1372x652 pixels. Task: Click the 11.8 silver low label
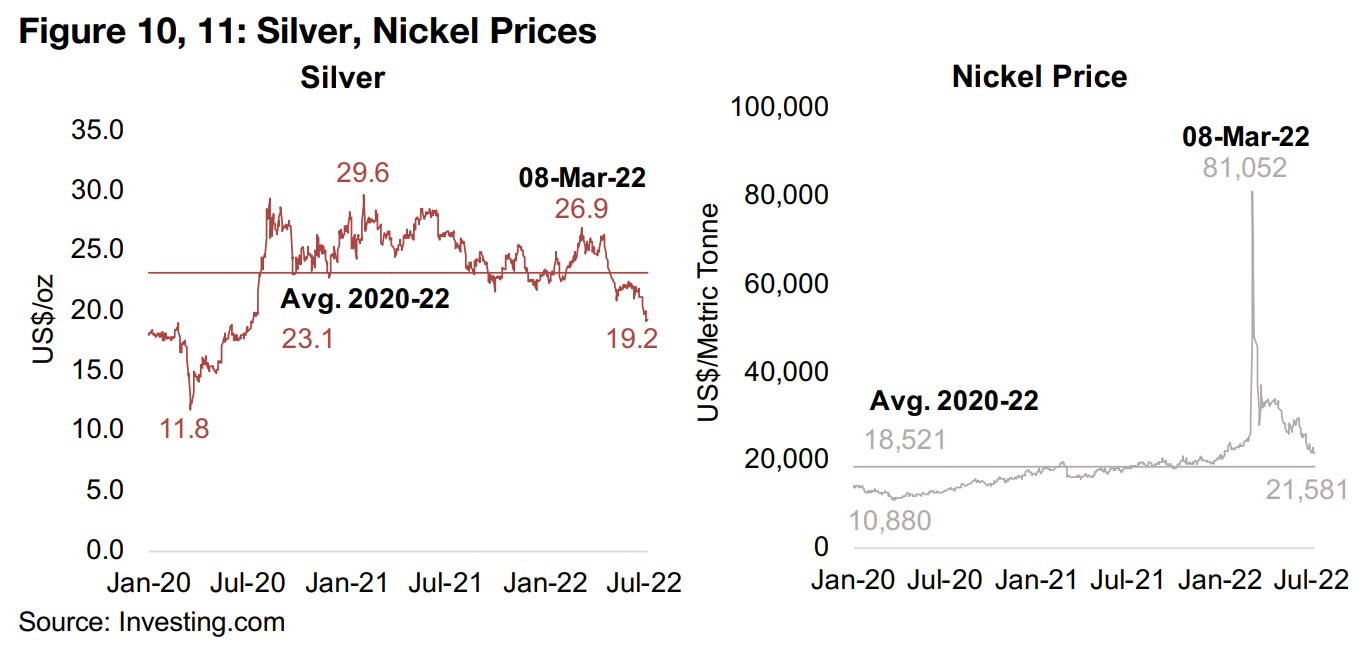pos(185,430)
